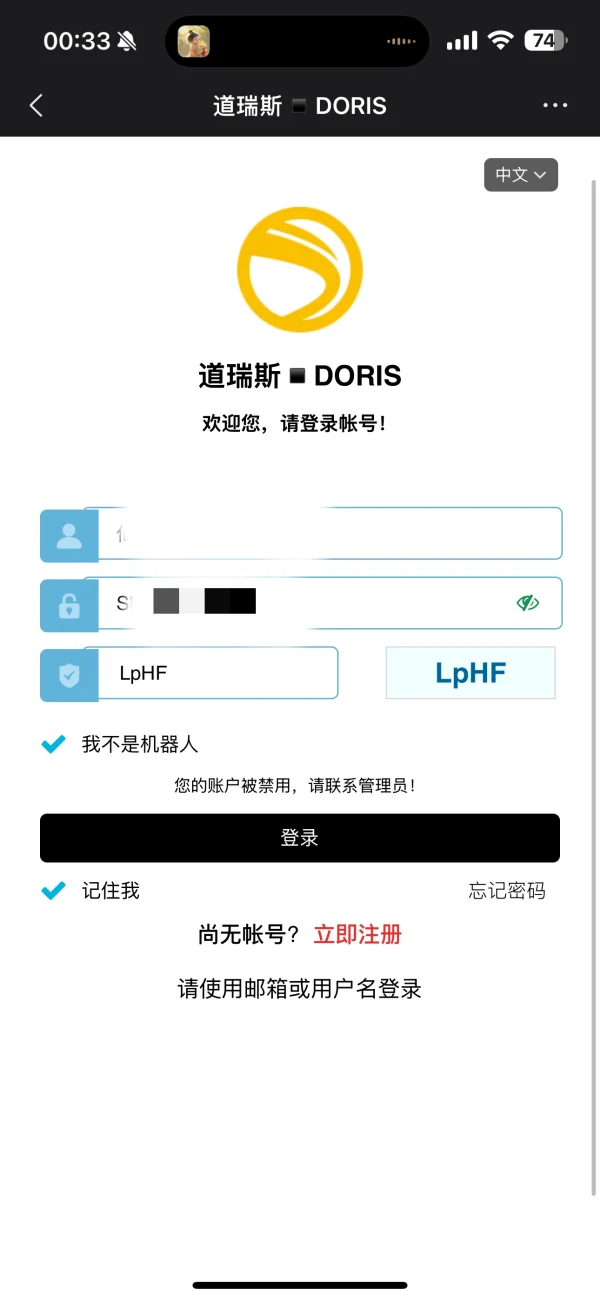Click the red 立即注册 link

(x=358, y=935)
